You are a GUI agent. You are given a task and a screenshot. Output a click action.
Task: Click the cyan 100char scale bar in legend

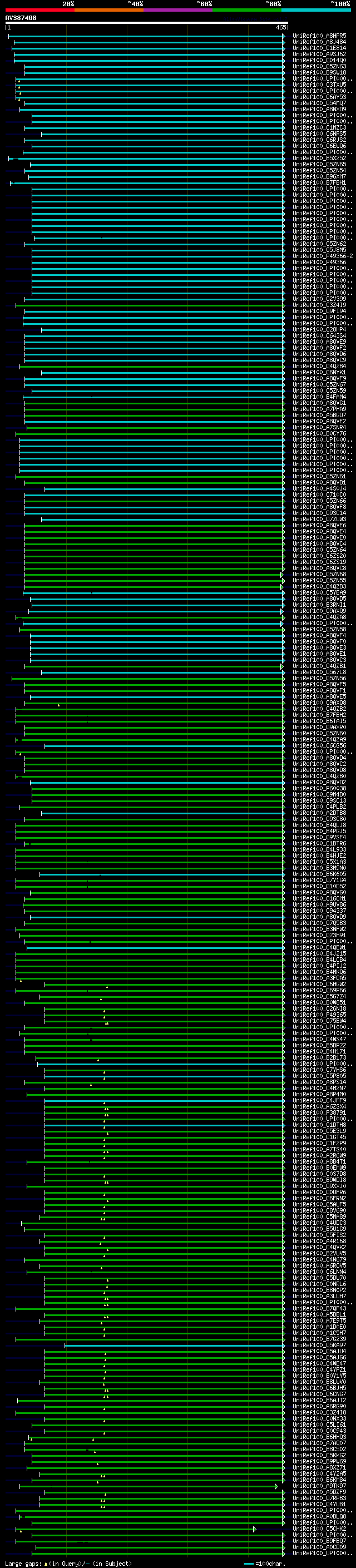click(249, 1563)
